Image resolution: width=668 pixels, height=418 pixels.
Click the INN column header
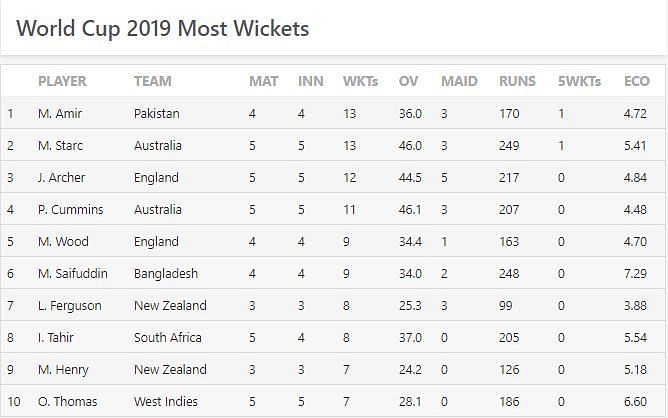coord(311,81)
